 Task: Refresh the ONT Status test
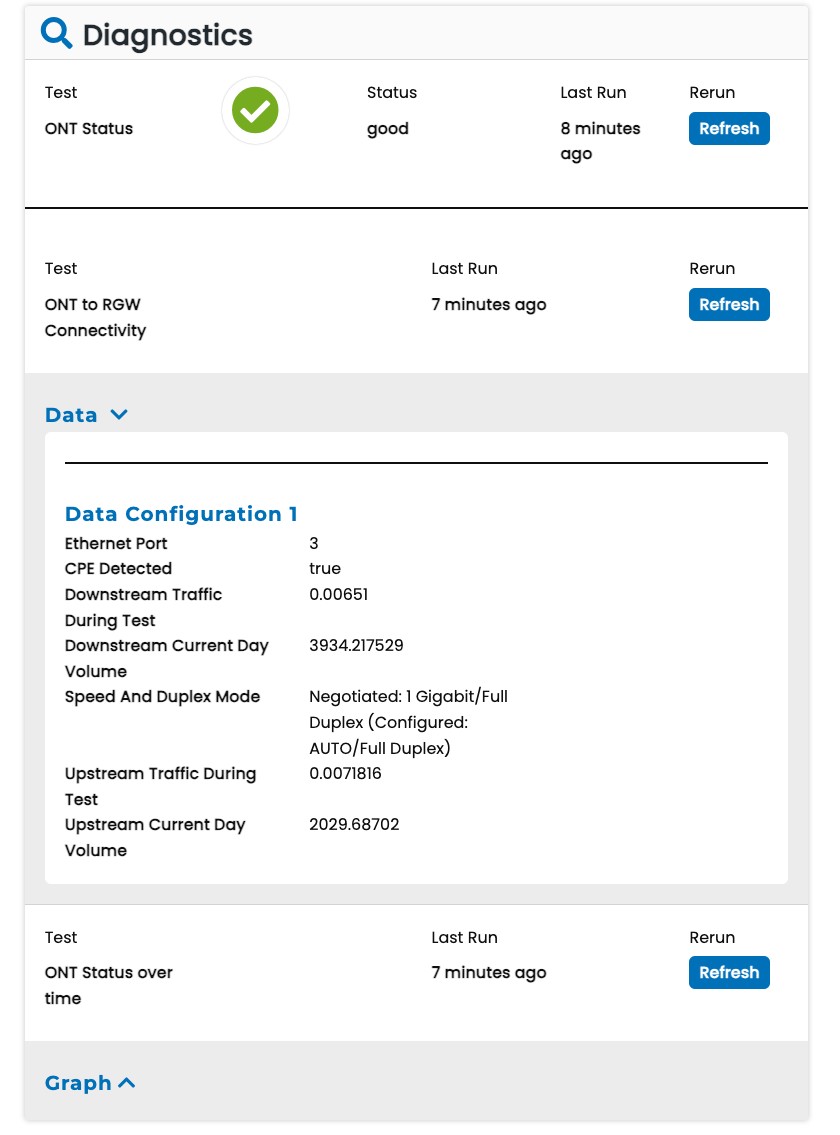click(x=728, y=129)
